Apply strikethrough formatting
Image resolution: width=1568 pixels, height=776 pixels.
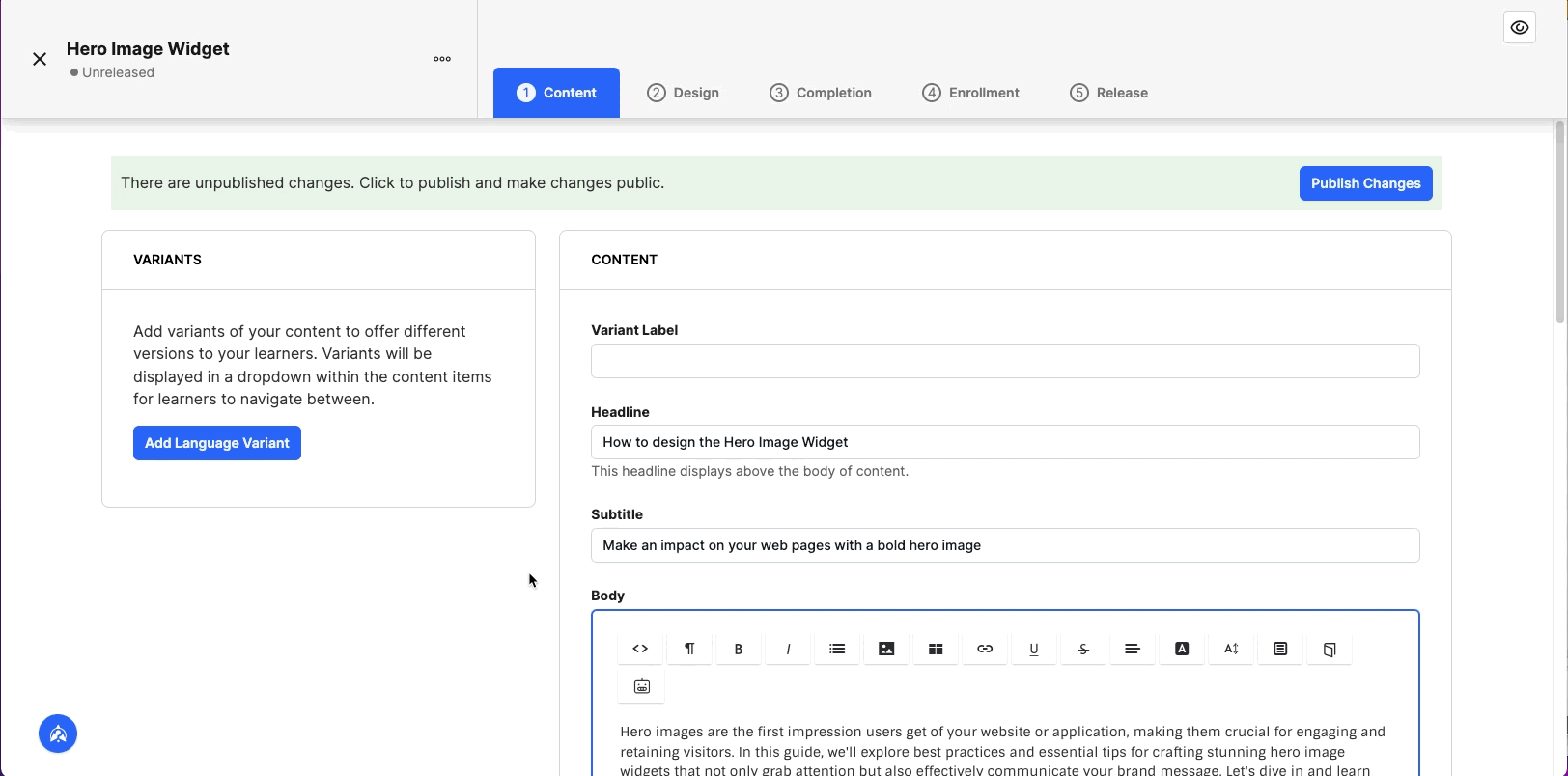(1083, 649)
